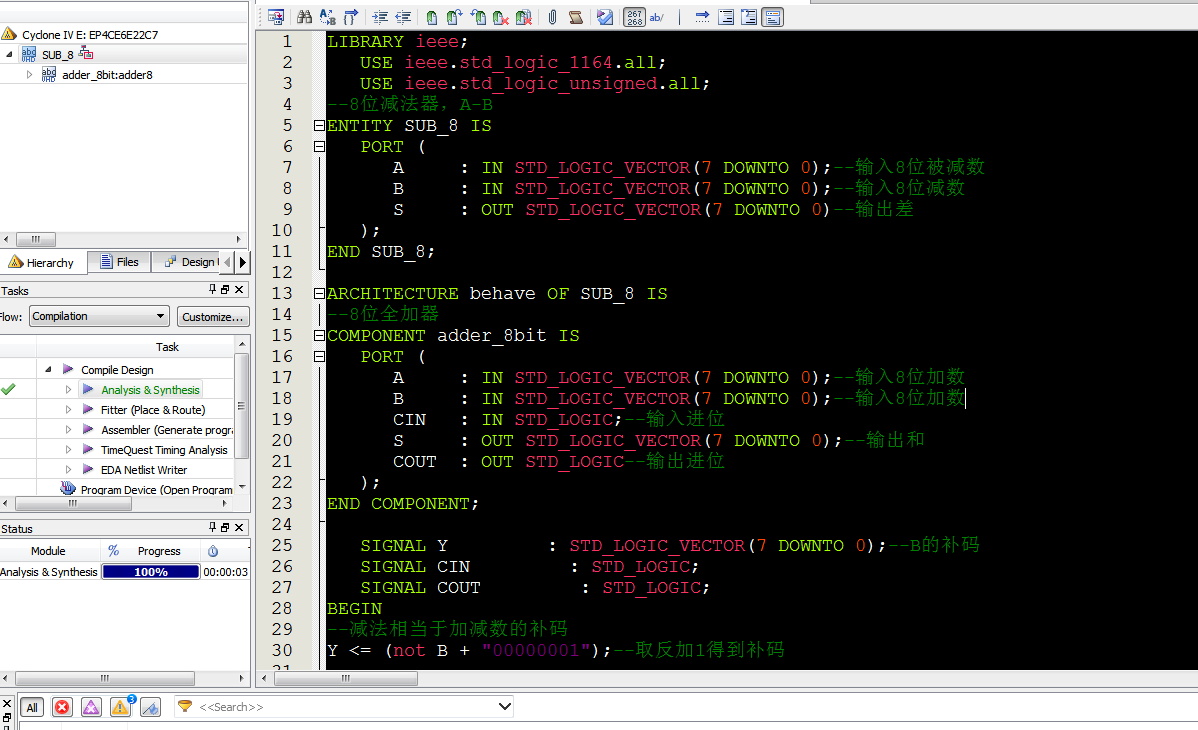The image size is (1198, 730).
Task: Click the increase indent toolbar icon
Action: pyautogui.click(x=380, y=17)
